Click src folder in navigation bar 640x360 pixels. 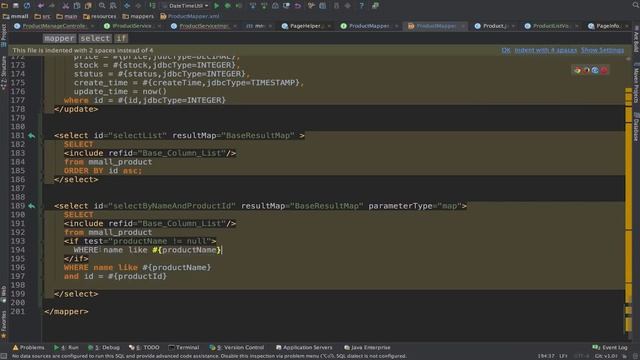[42, 16]
